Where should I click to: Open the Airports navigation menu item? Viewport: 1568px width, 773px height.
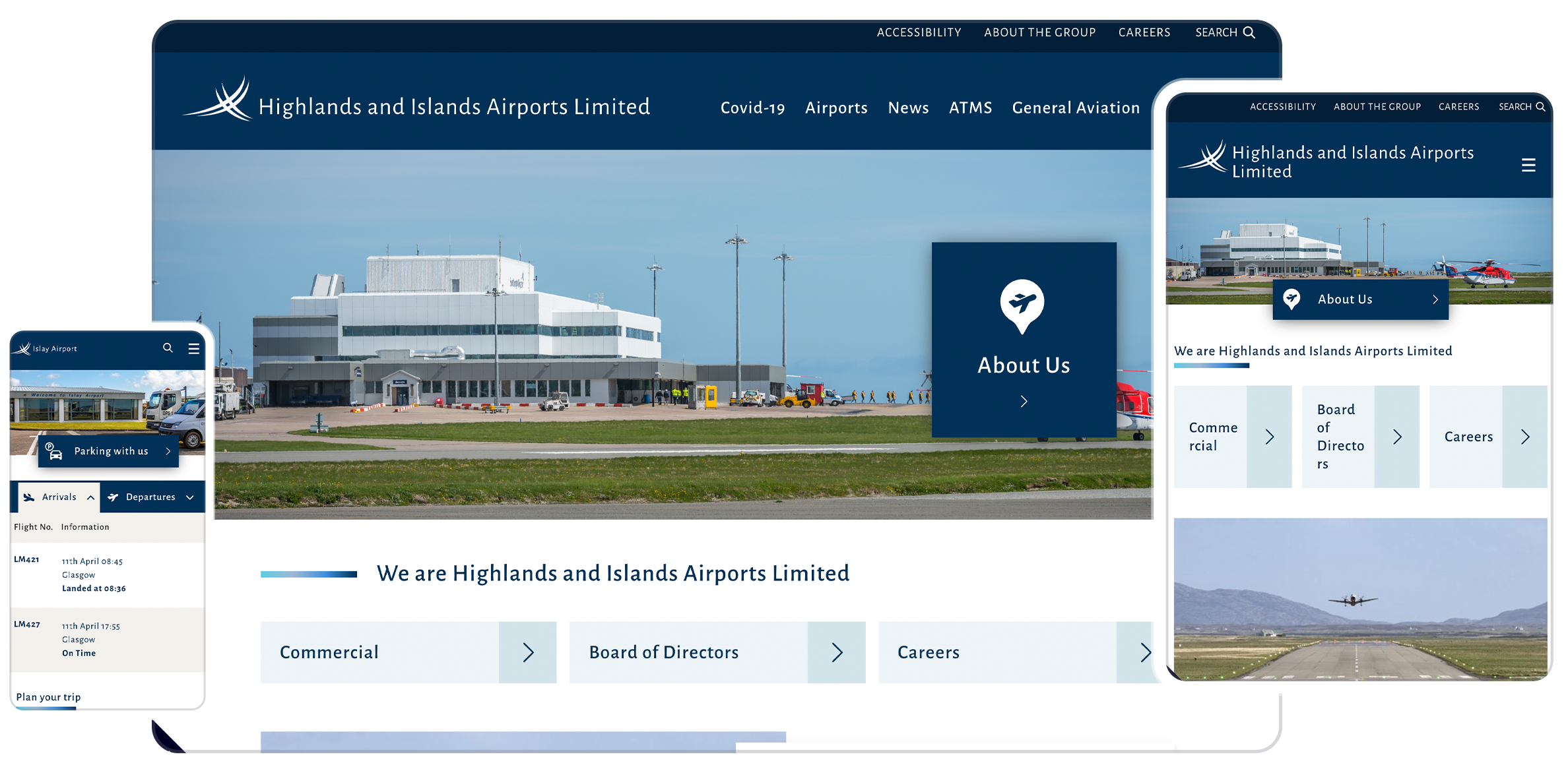coord(835,108)
